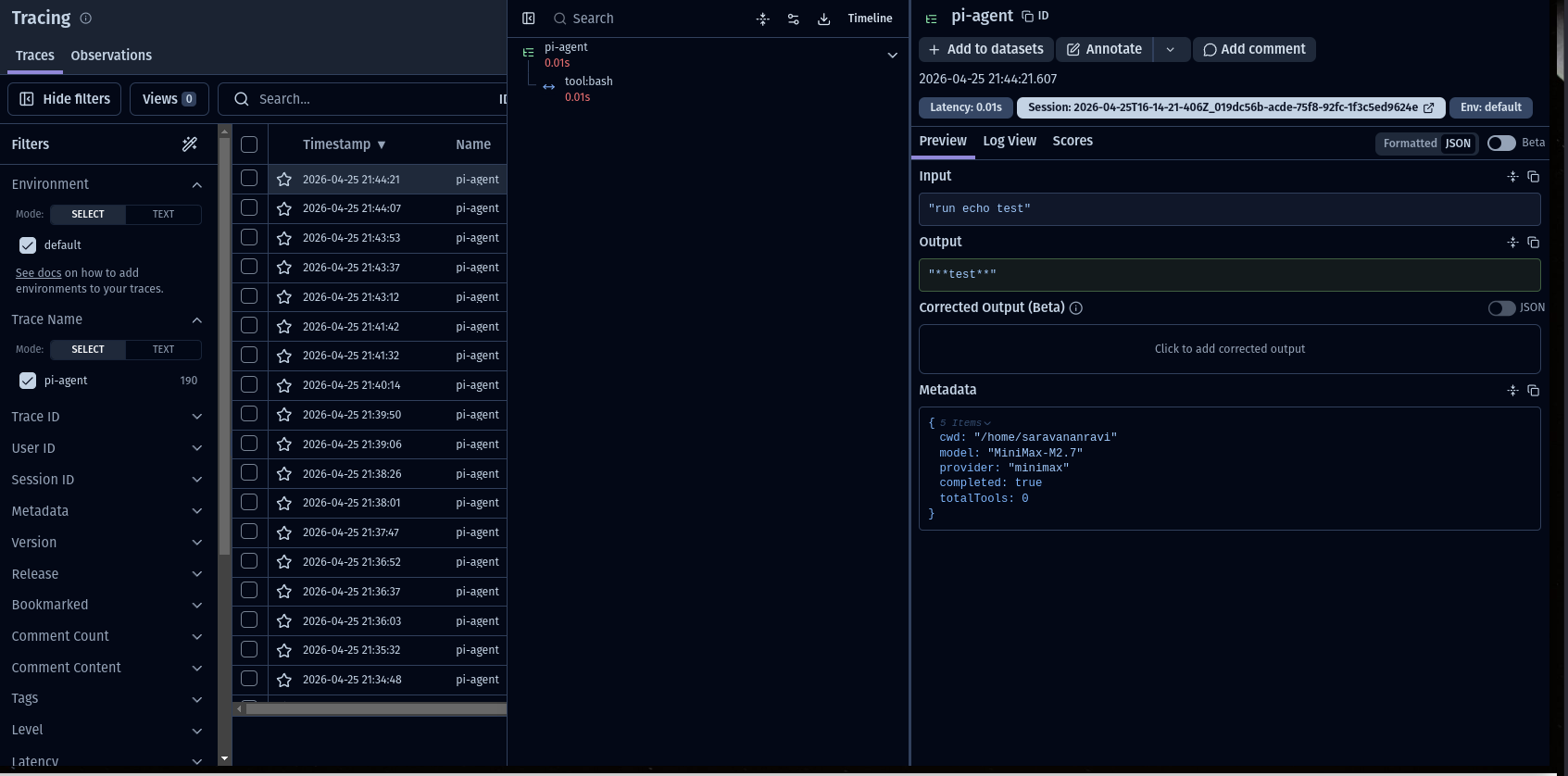The width and height of the screenshot is (1568, 776).
Task: Click the Hide filters button
Action: pyautogui.click(x=65, y=99)
